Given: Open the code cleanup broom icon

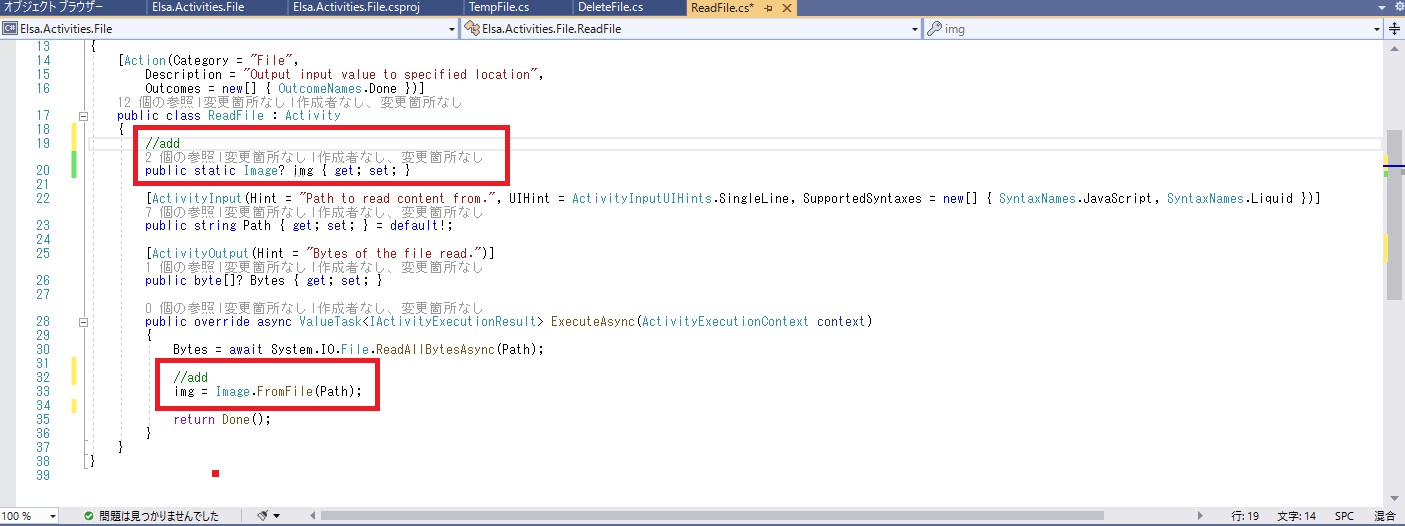Looking at the screenshot, I should [x=263, y=516].
